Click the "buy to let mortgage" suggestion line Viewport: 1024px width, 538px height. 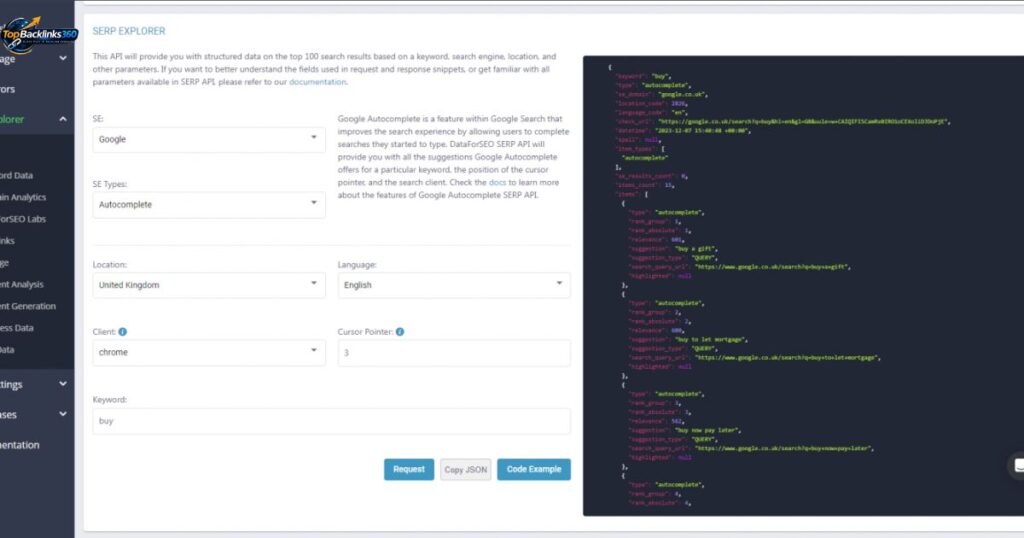688,340
